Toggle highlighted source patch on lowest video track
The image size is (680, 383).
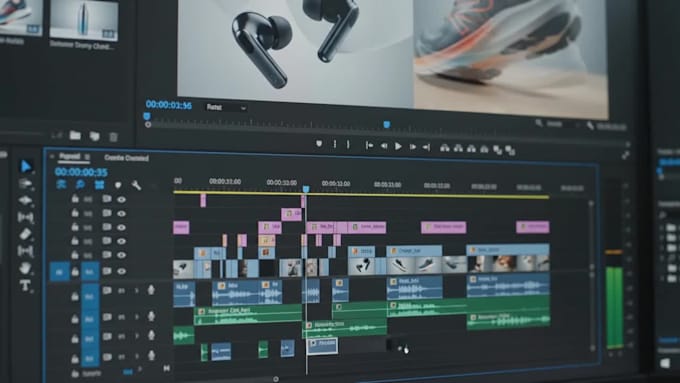[x=59, y=272]
